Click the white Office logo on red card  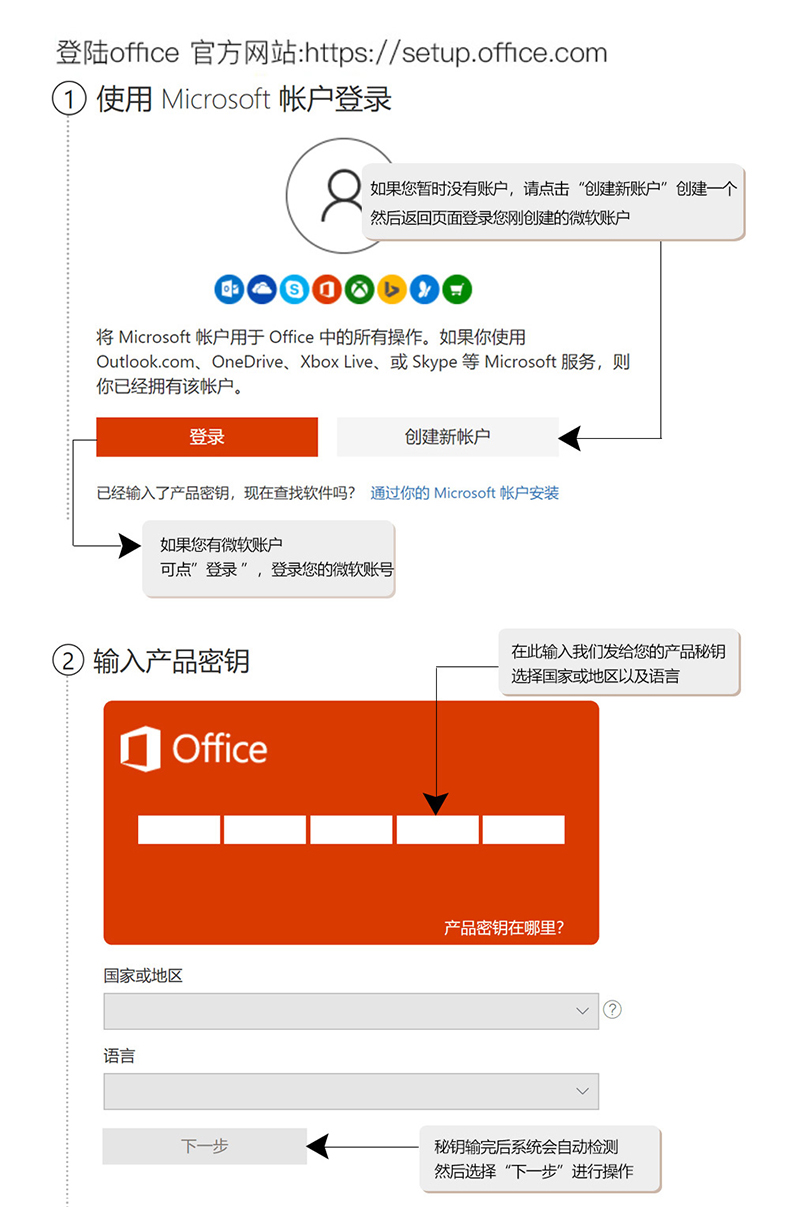[x=193, y=749]
